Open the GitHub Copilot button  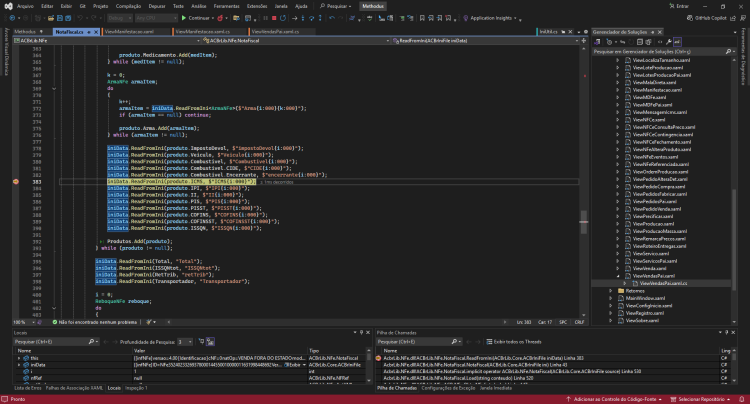click(706, 18)
